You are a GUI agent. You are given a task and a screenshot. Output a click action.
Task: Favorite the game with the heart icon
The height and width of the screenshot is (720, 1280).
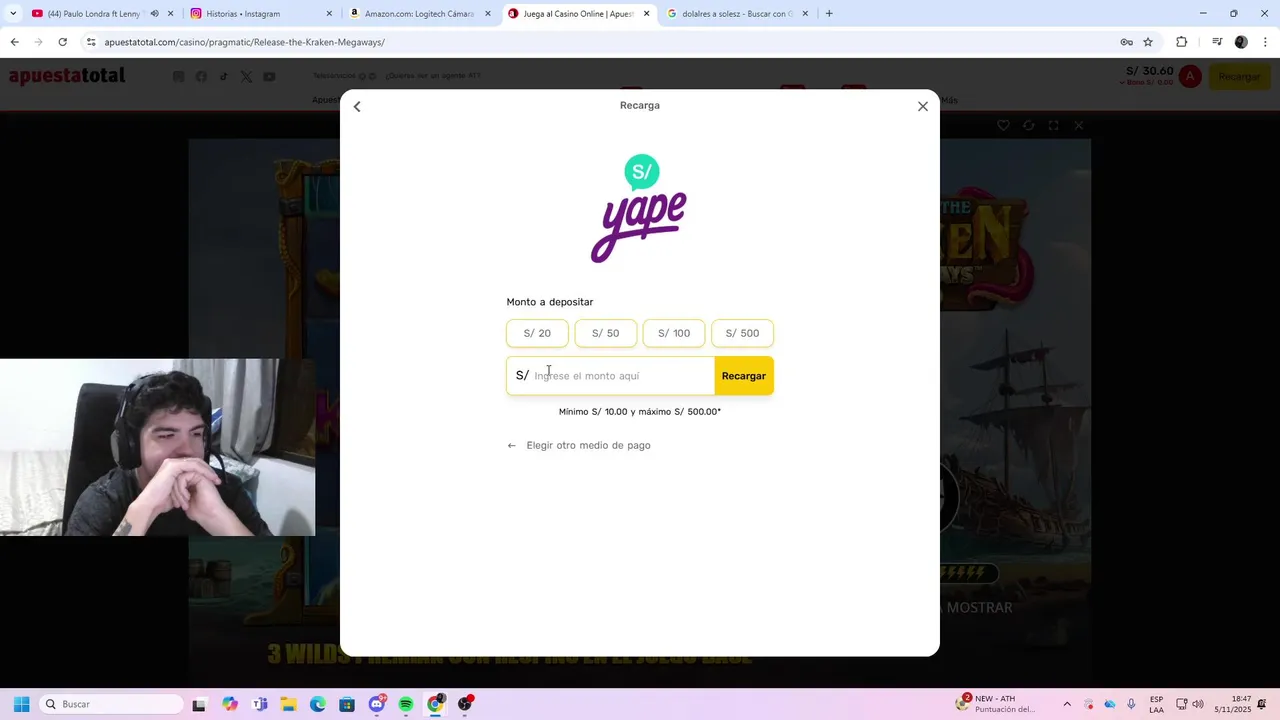coord(1003,125)
